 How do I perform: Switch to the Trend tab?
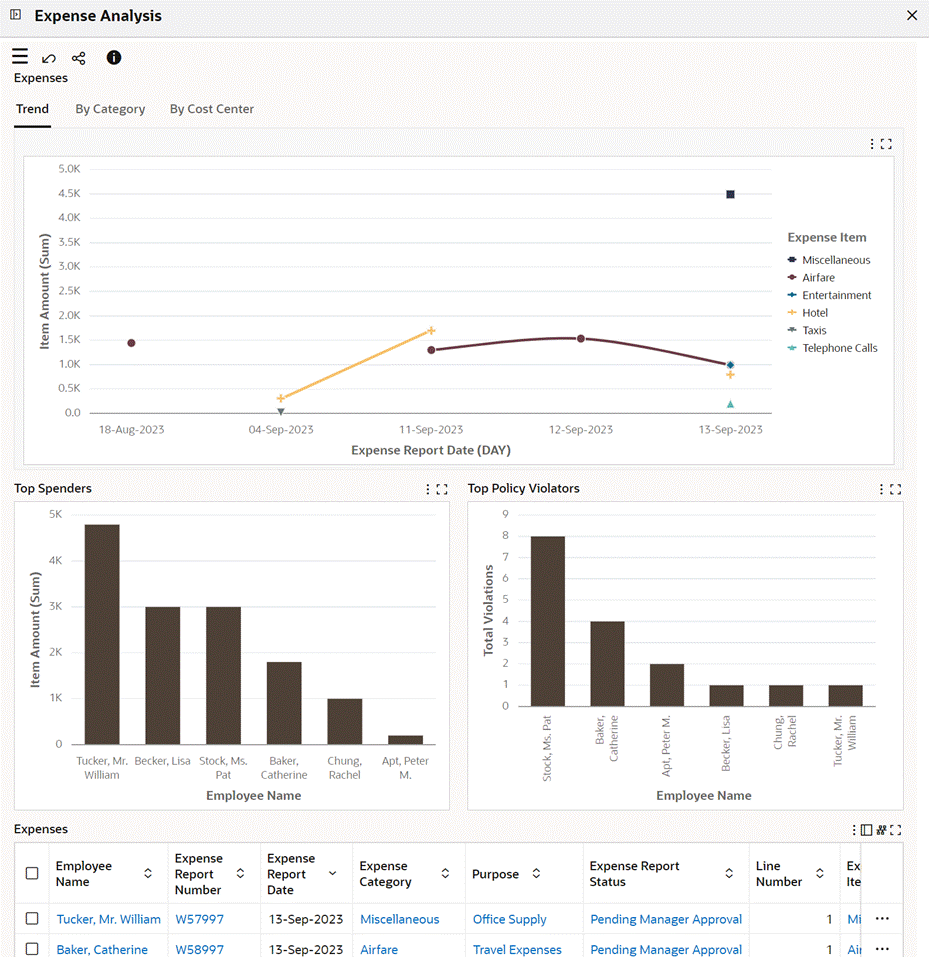(x=32, y=109)
